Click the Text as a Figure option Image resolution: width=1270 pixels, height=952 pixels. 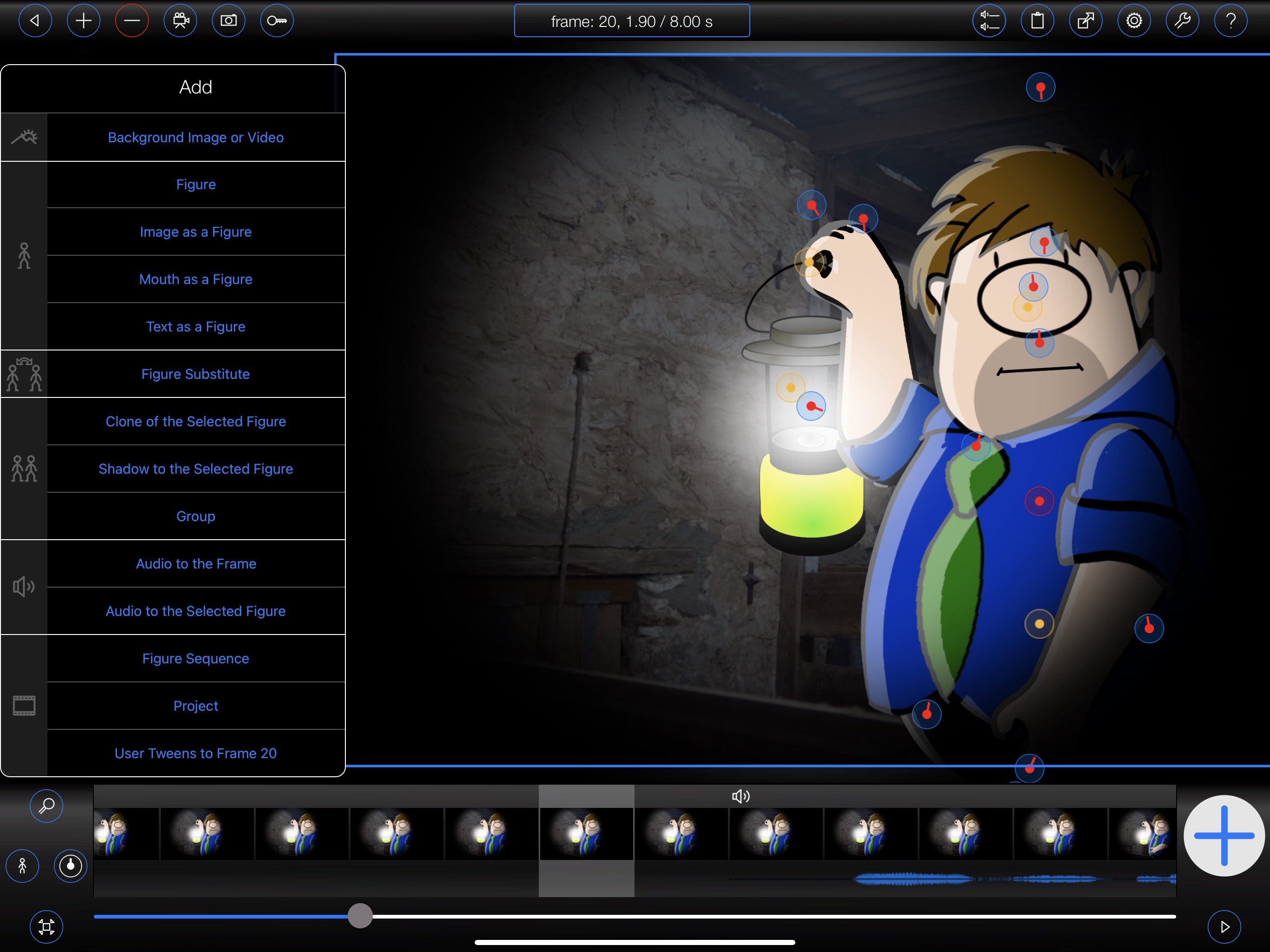click(x=196, y=326)
